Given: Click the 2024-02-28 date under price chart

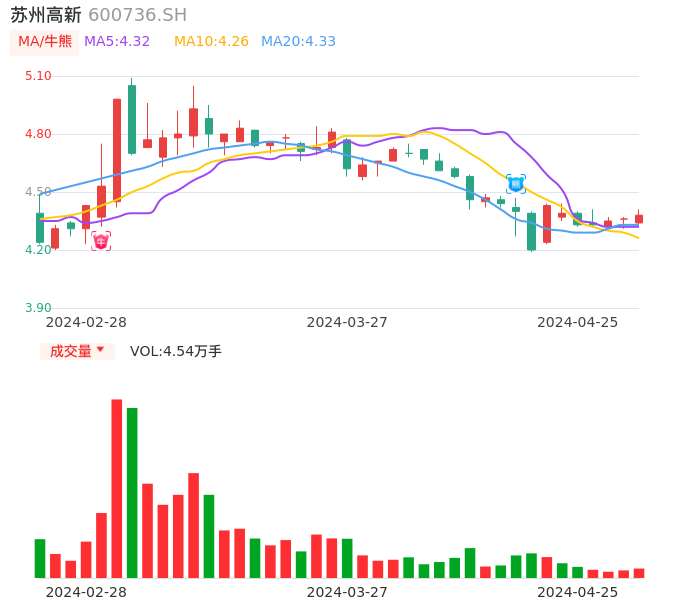Looking at the screenshot, I should click(x=86, y=322).
